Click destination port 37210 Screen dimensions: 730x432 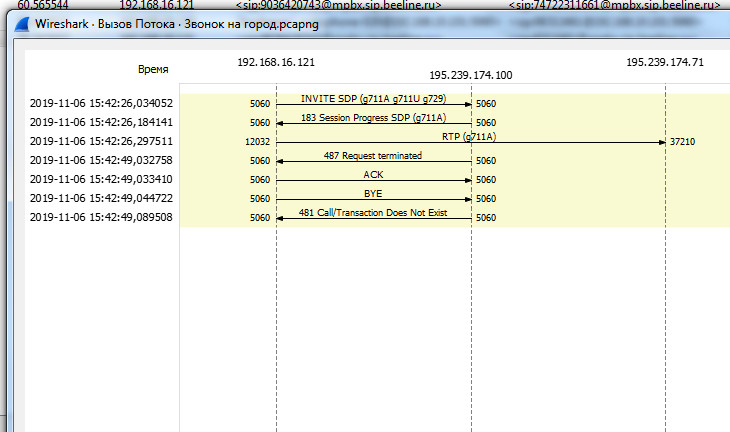[683, 142]
